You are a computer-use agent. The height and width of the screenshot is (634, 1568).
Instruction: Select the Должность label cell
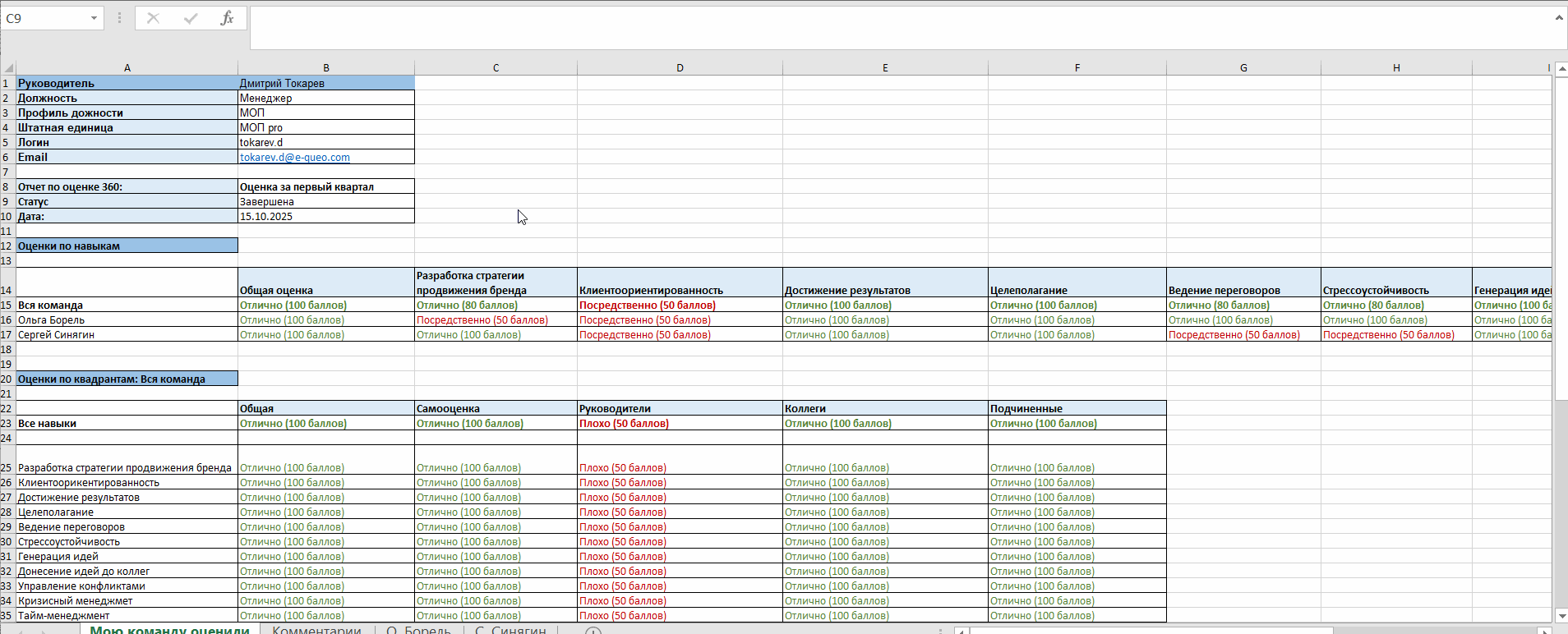127,98
